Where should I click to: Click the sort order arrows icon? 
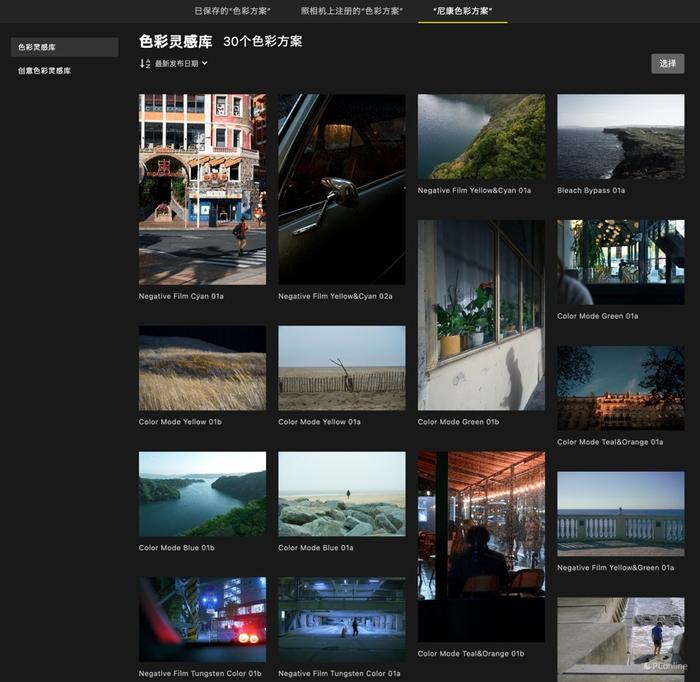coord(145,63)
